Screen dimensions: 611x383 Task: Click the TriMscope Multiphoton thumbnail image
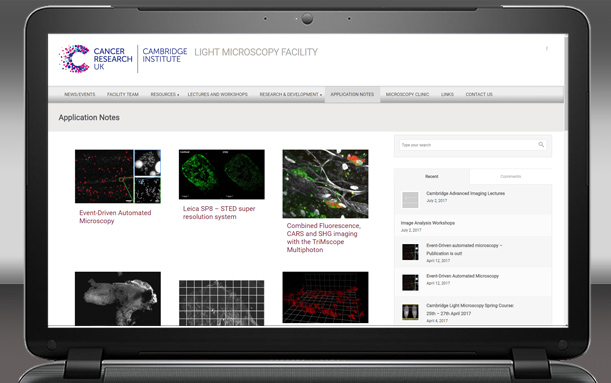(325, 184)
